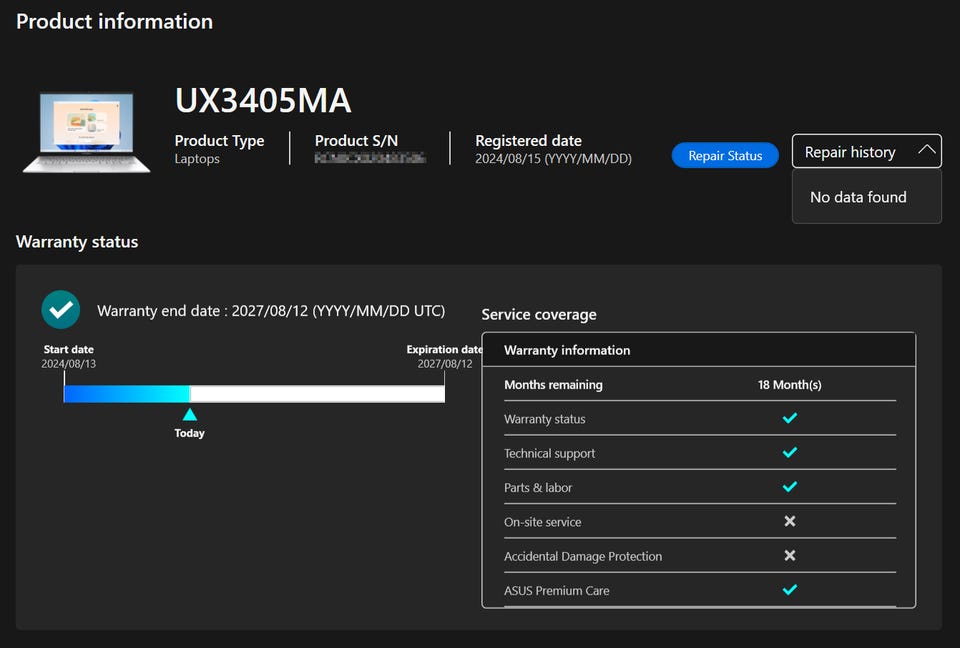Click the UX3405MA model name heading

click(x=263, y=100)
